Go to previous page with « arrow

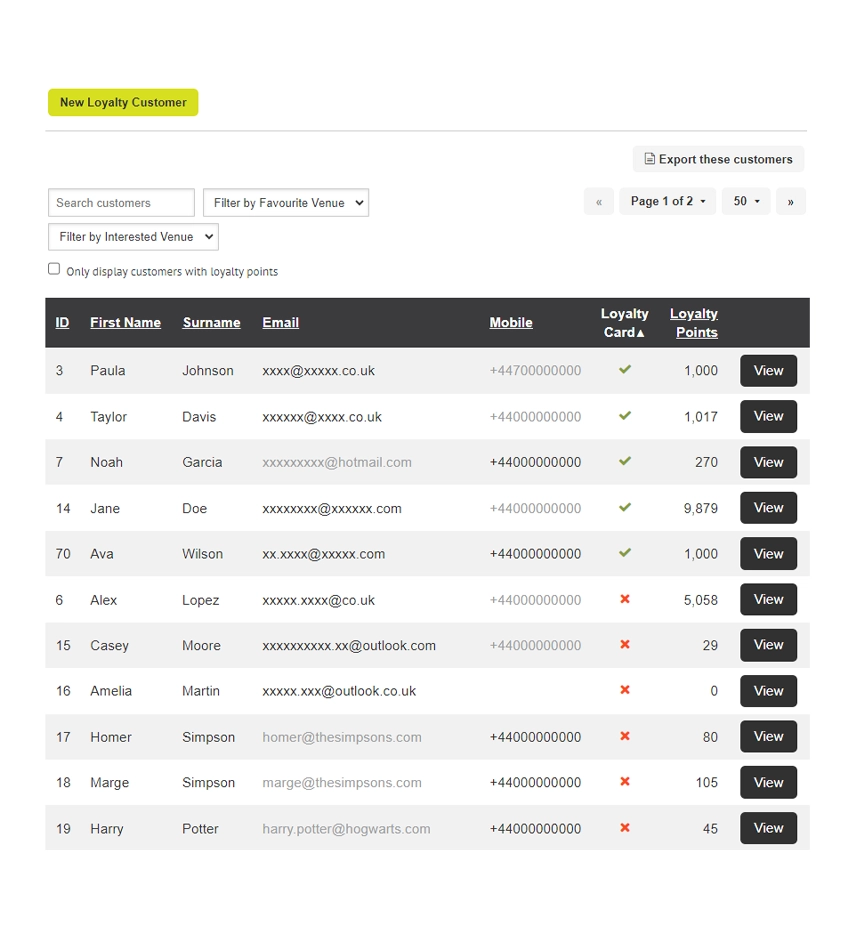tap(599, 201)
